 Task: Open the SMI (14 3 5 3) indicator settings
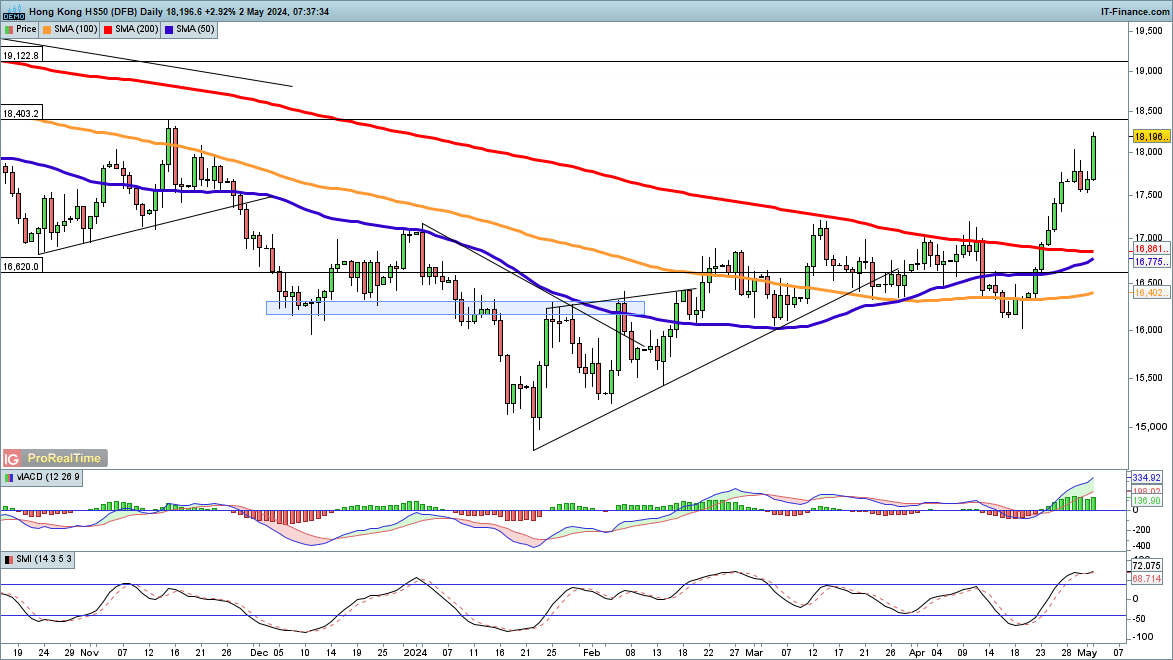point(41,558)
